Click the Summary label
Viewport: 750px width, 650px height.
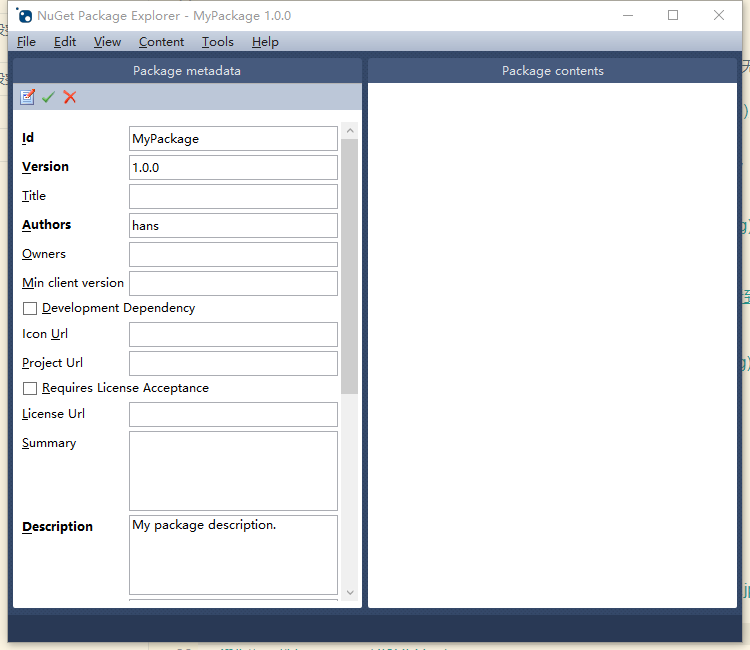pyautogui.click(x=49, y=443)
